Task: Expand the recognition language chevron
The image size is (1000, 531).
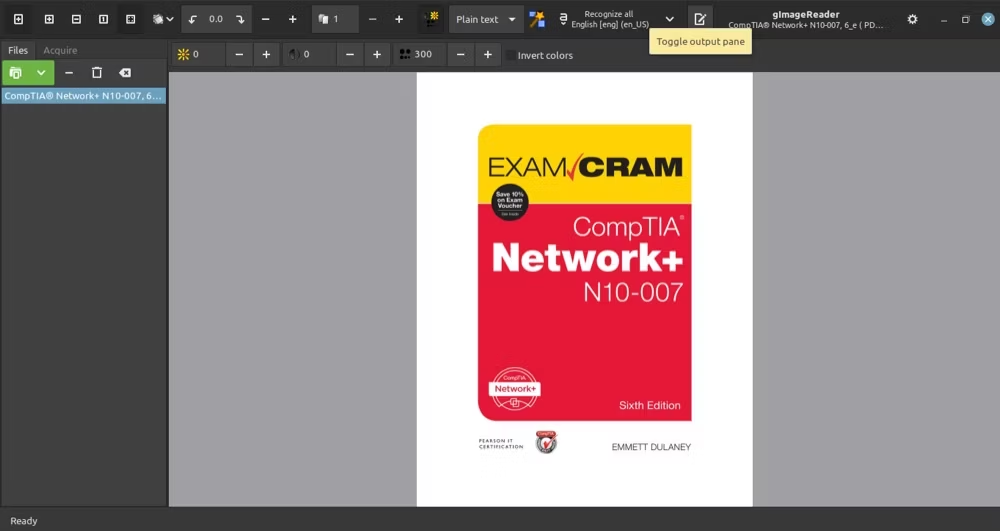Action: pos(670,19)
